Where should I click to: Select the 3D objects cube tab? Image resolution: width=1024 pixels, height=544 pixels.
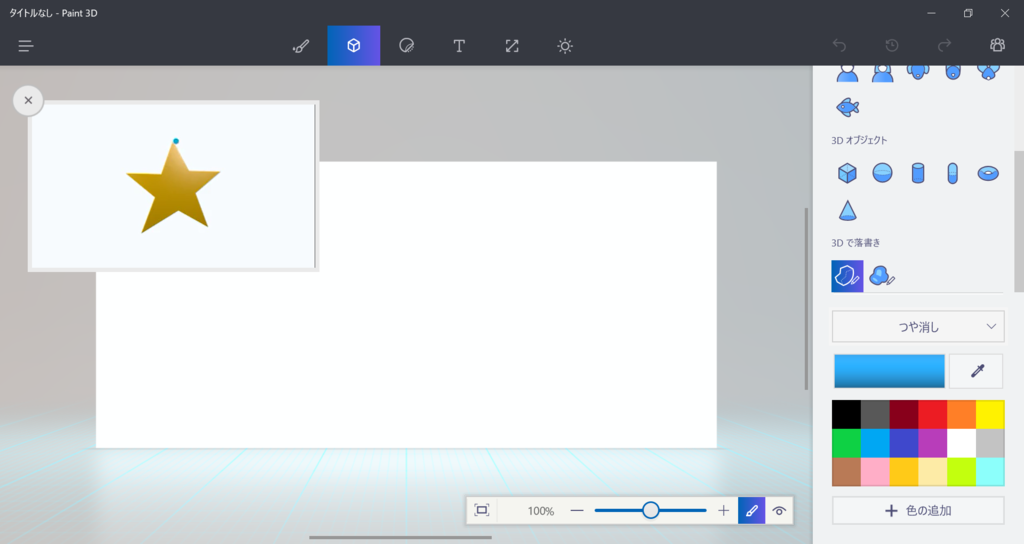pyautogui.click(x=353, y=46)
